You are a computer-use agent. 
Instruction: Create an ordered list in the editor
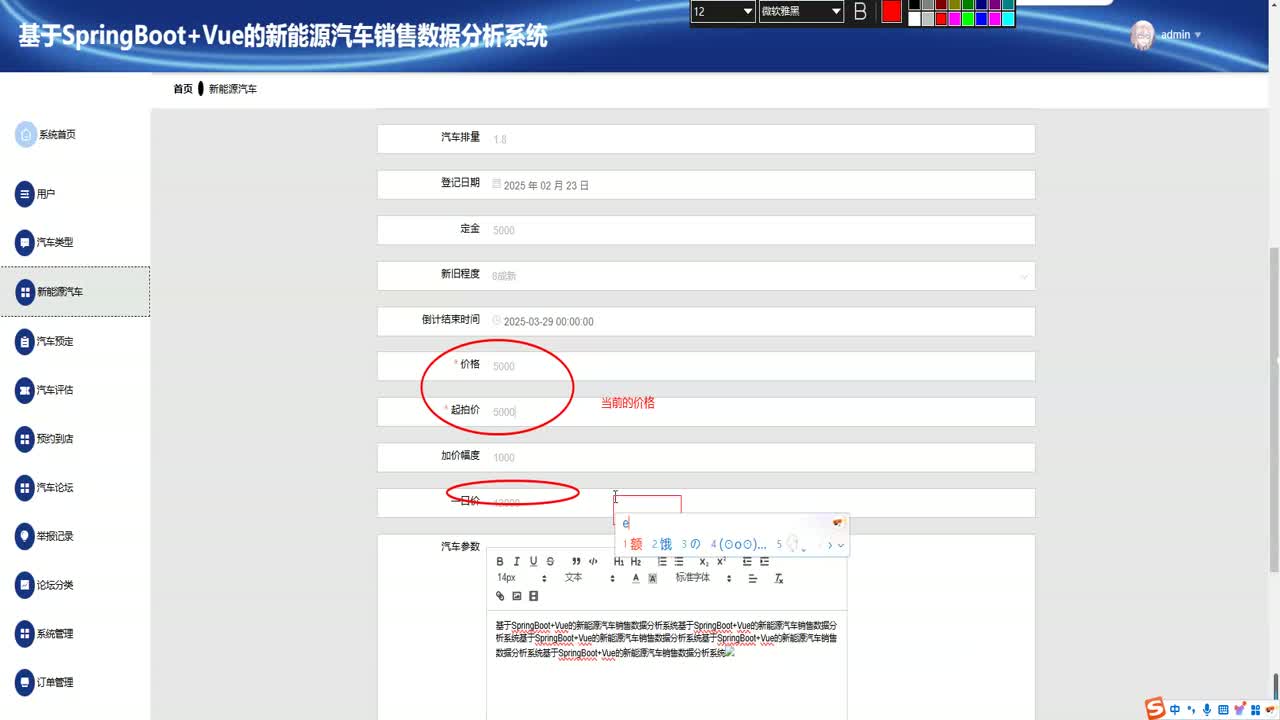pos(662,562)
